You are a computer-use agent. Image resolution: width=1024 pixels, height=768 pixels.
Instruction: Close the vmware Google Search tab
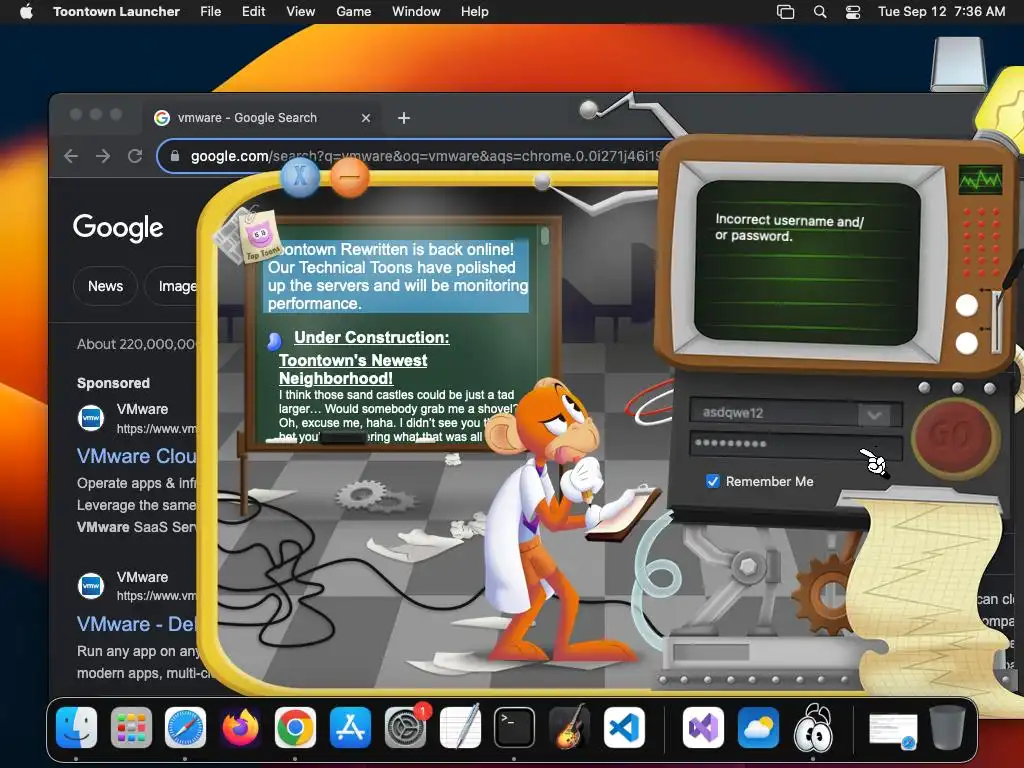[366, 118]
